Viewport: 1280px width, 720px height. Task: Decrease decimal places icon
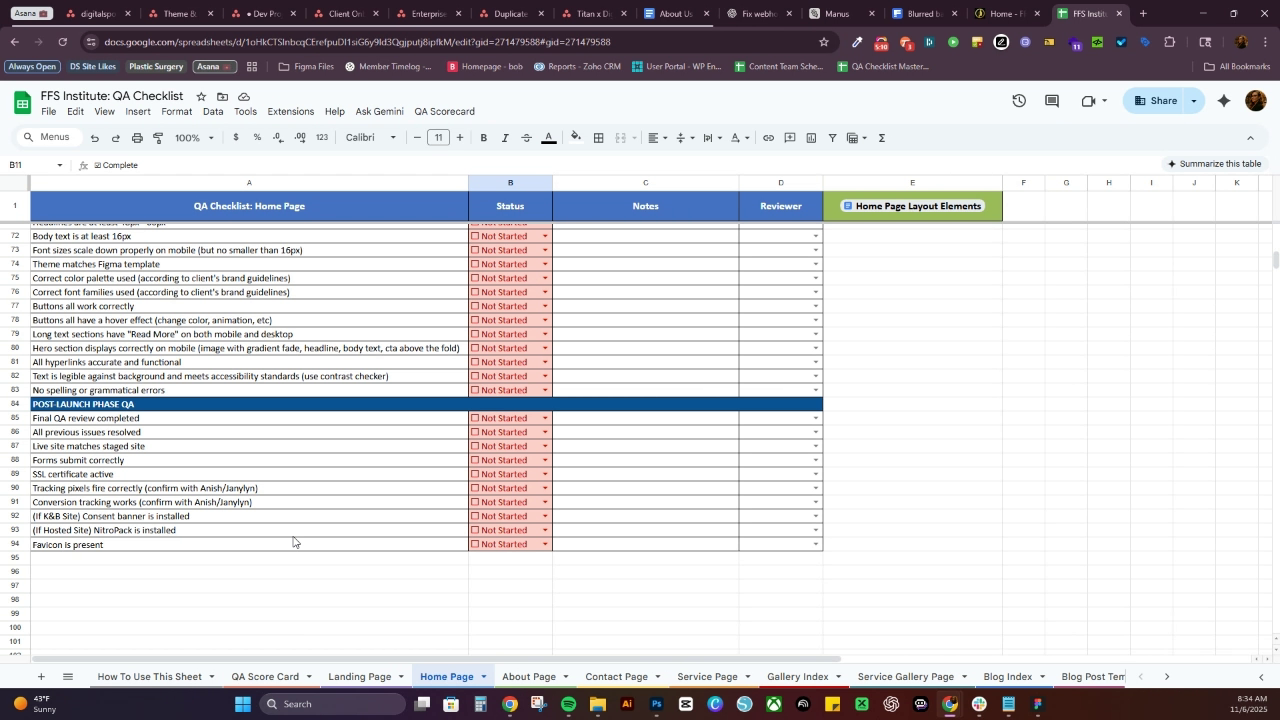(x=278, y=138)
